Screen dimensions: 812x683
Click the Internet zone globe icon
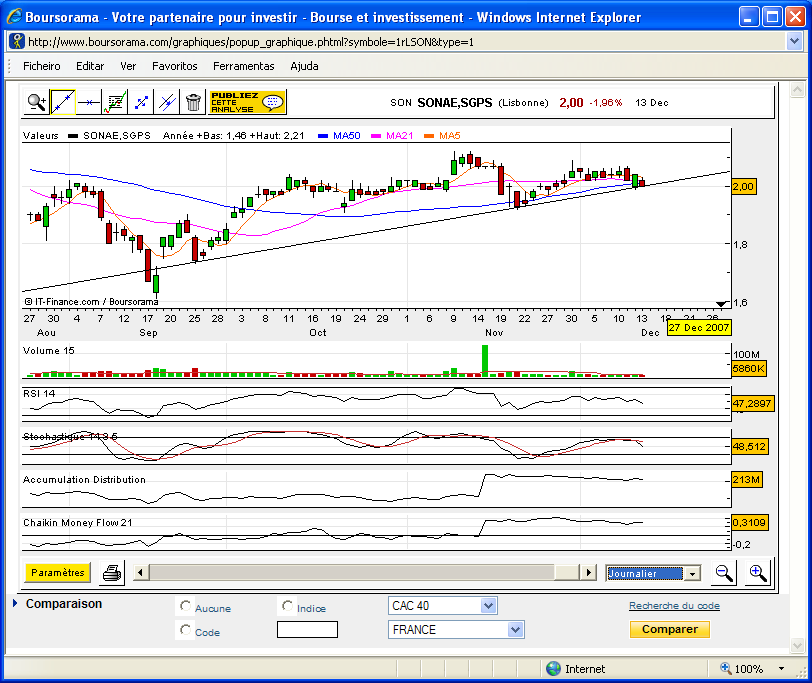point(553,669)
